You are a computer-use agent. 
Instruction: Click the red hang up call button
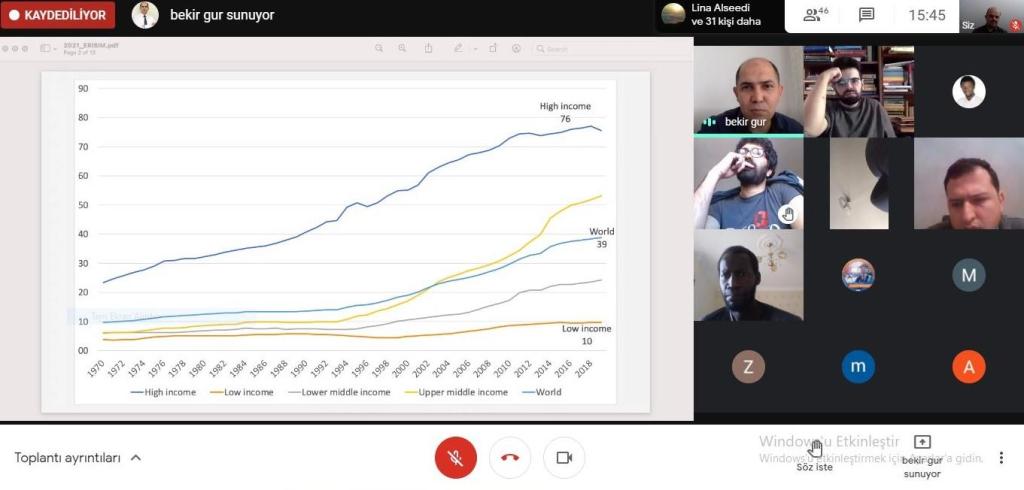click(x=510, y=458)
